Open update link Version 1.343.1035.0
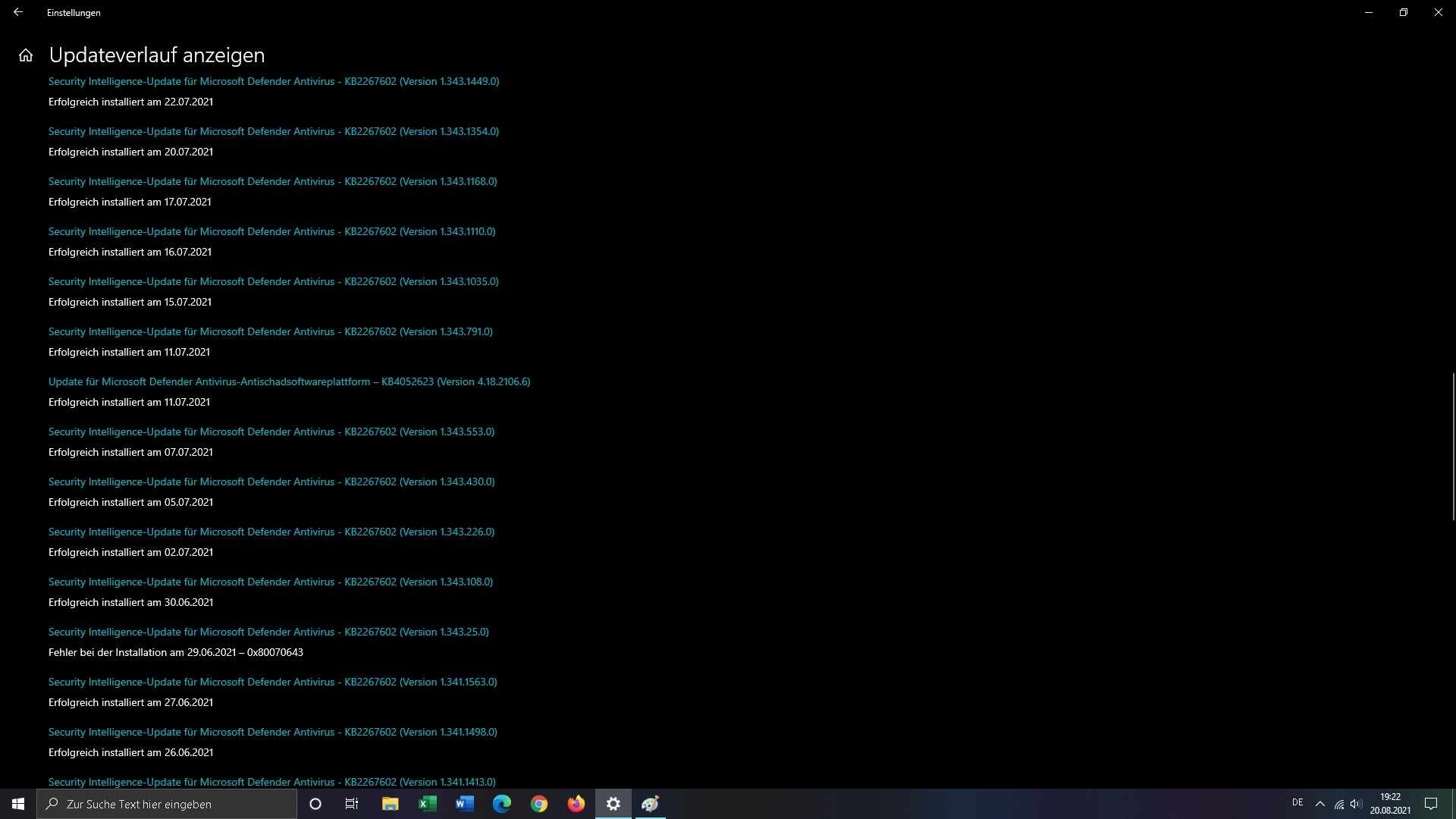The width and height of the screenshot is (1456, 819). tap(274, 281)
